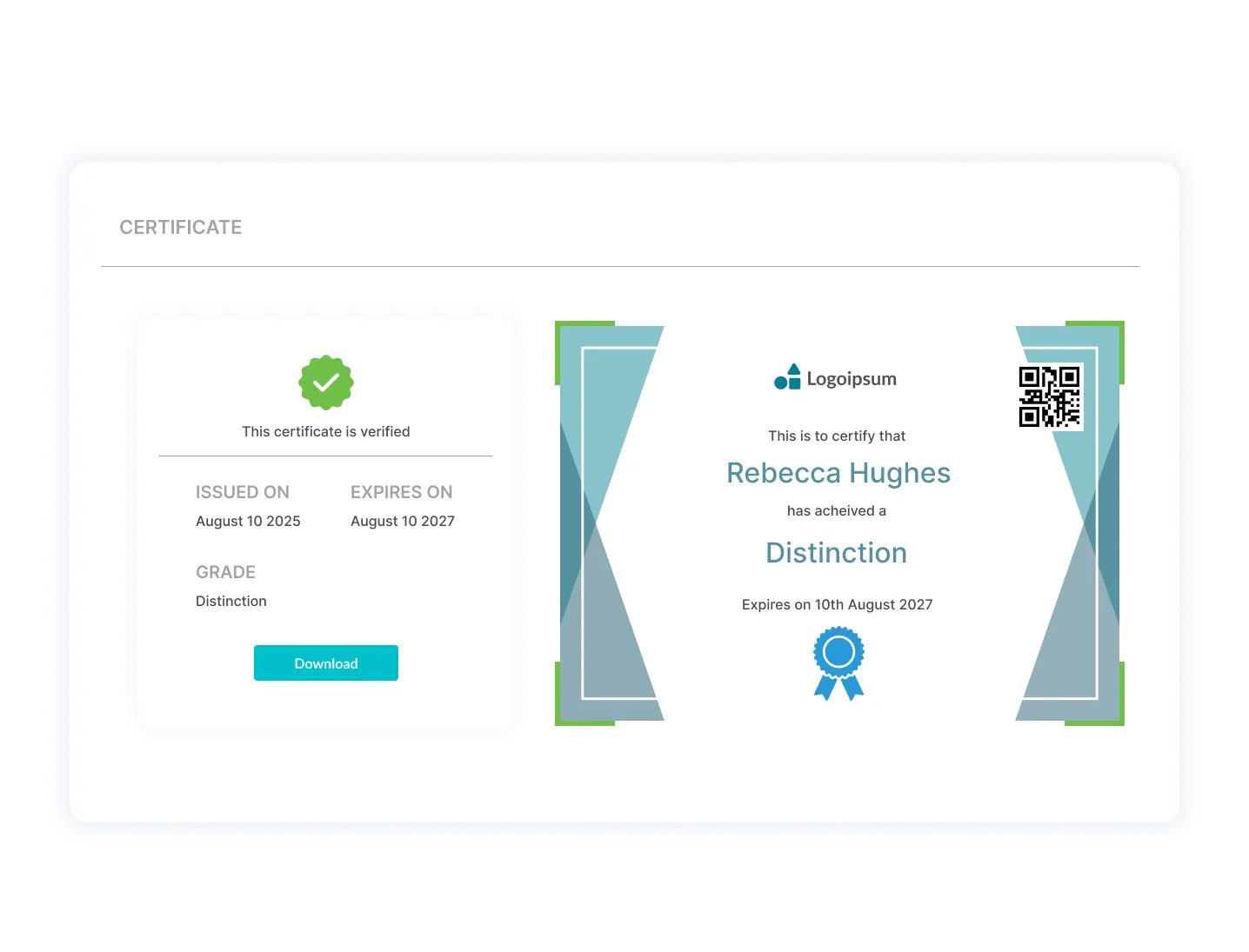Image resolution: width=1249 pixels, height=952 pixels.
Task: Click the Distinction value under GRADE
Action: (231, 602)
